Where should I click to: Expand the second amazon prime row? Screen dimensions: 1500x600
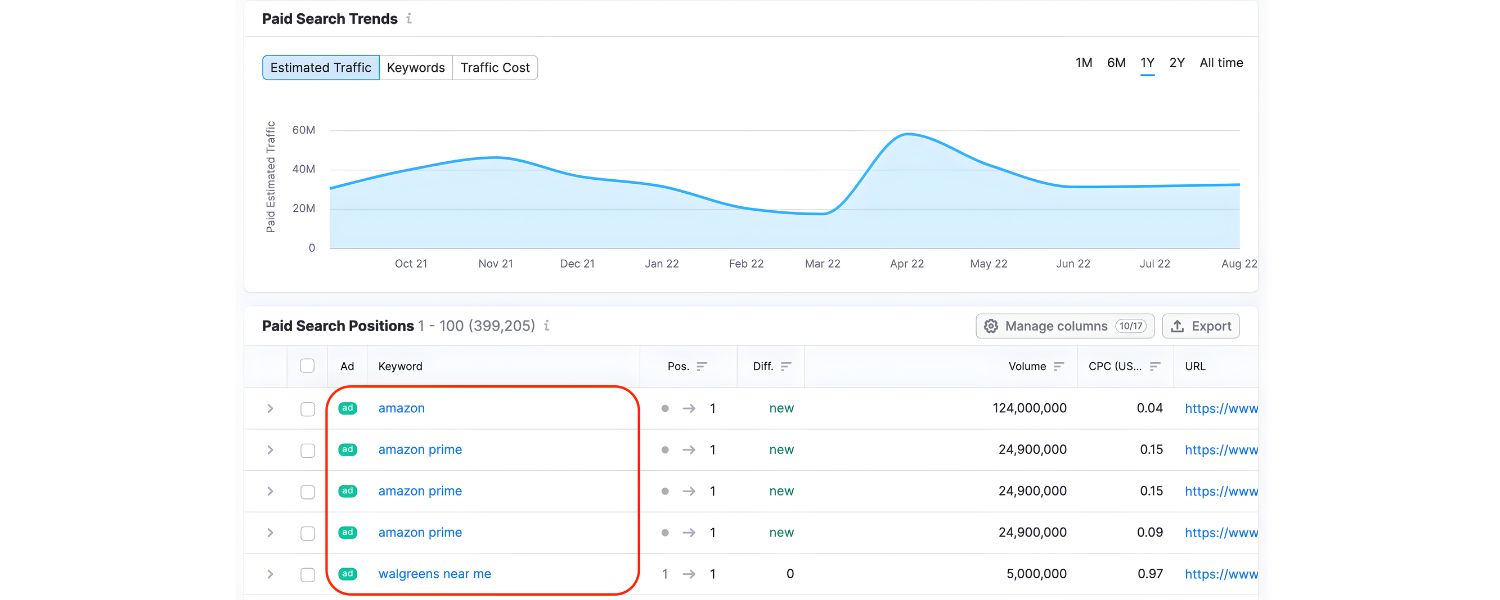[x=269, y=491]
